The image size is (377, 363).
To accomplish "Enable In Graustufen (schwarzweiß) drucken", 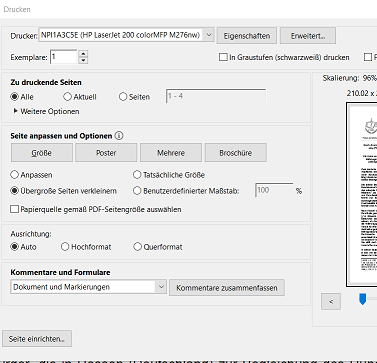I will [223, 57].
